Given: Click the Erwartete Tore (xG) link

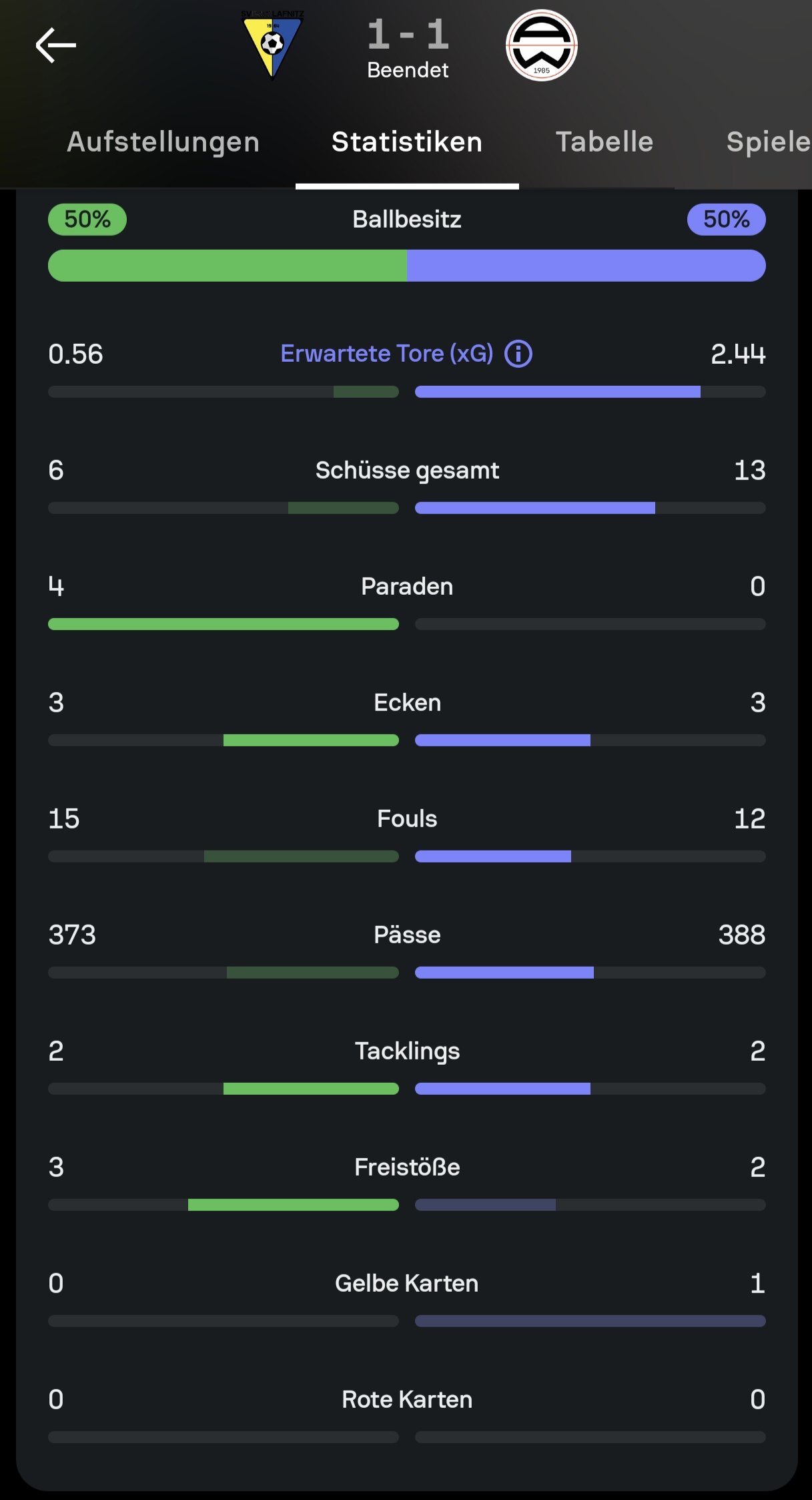Looking at the screenshot, I should (x=387, y=354).
